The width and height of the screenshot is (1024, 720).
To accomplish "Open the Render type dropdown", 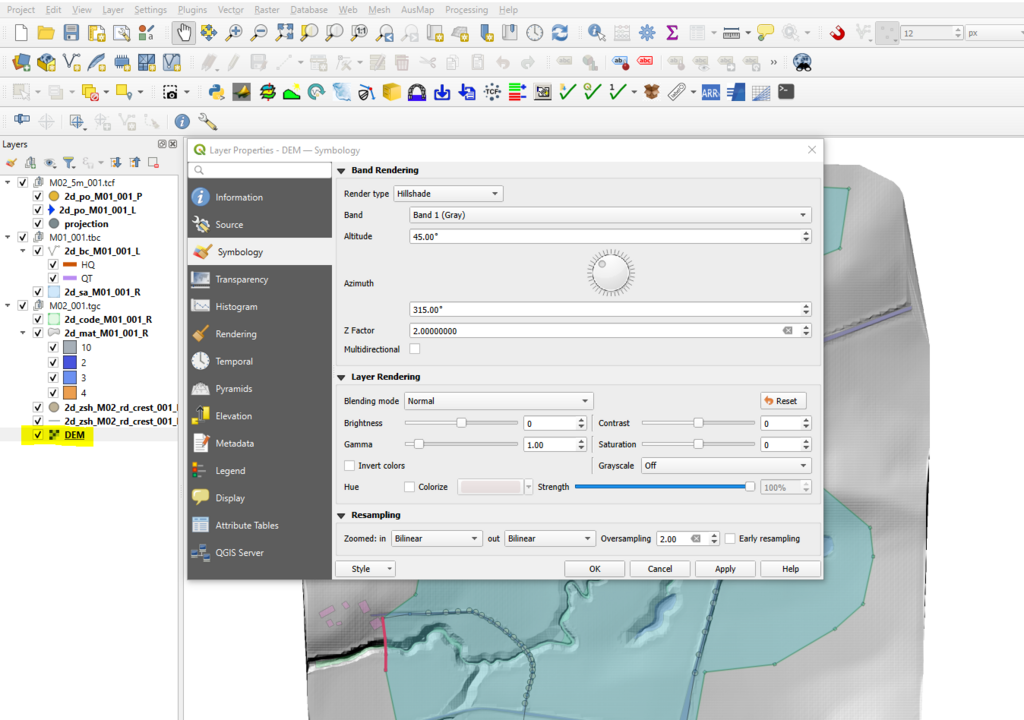I will (x=447, y=193).
